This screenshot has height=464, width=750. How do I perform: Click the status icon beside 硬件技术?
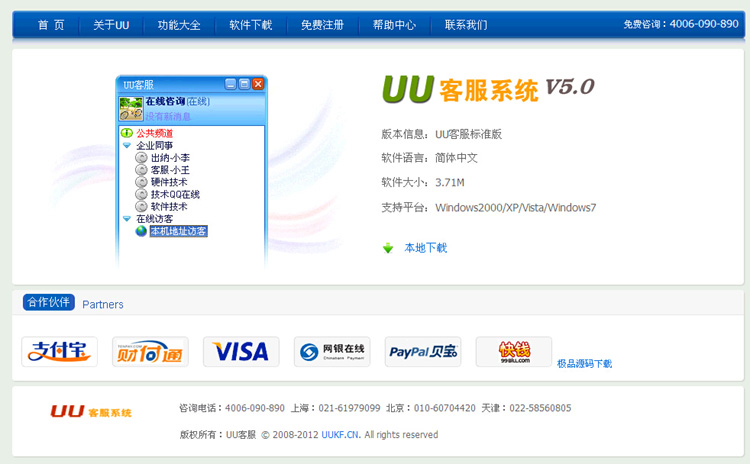tap(141, 182)
